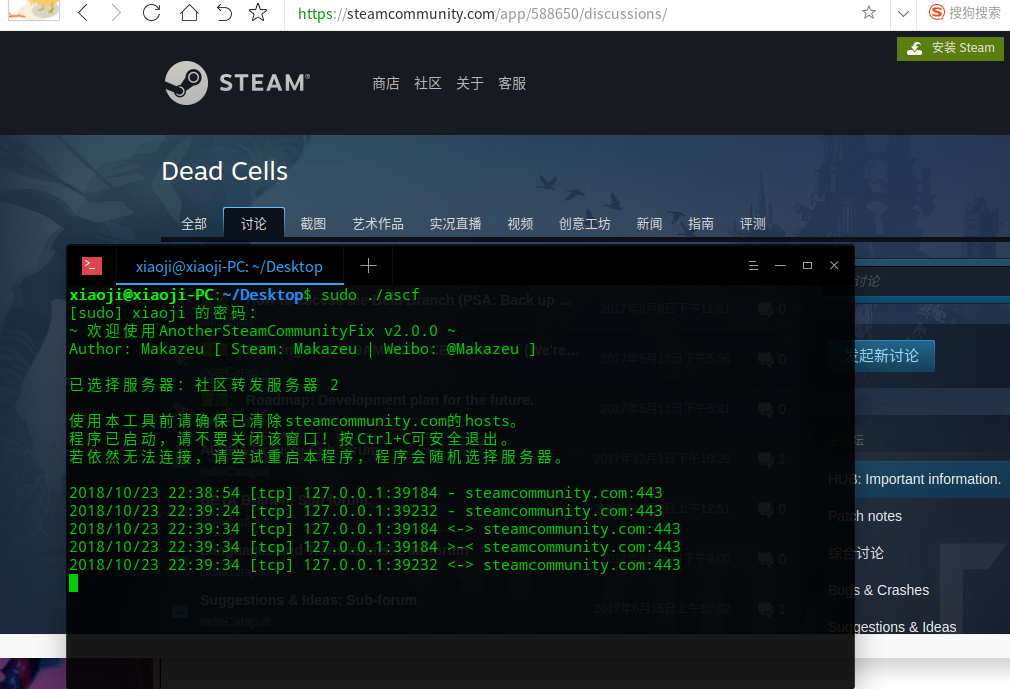The height and width of the screenshot is (689, 1010).
Task: Click the Author: Makazeu line in terminal
Action: (x=303, y=349)
